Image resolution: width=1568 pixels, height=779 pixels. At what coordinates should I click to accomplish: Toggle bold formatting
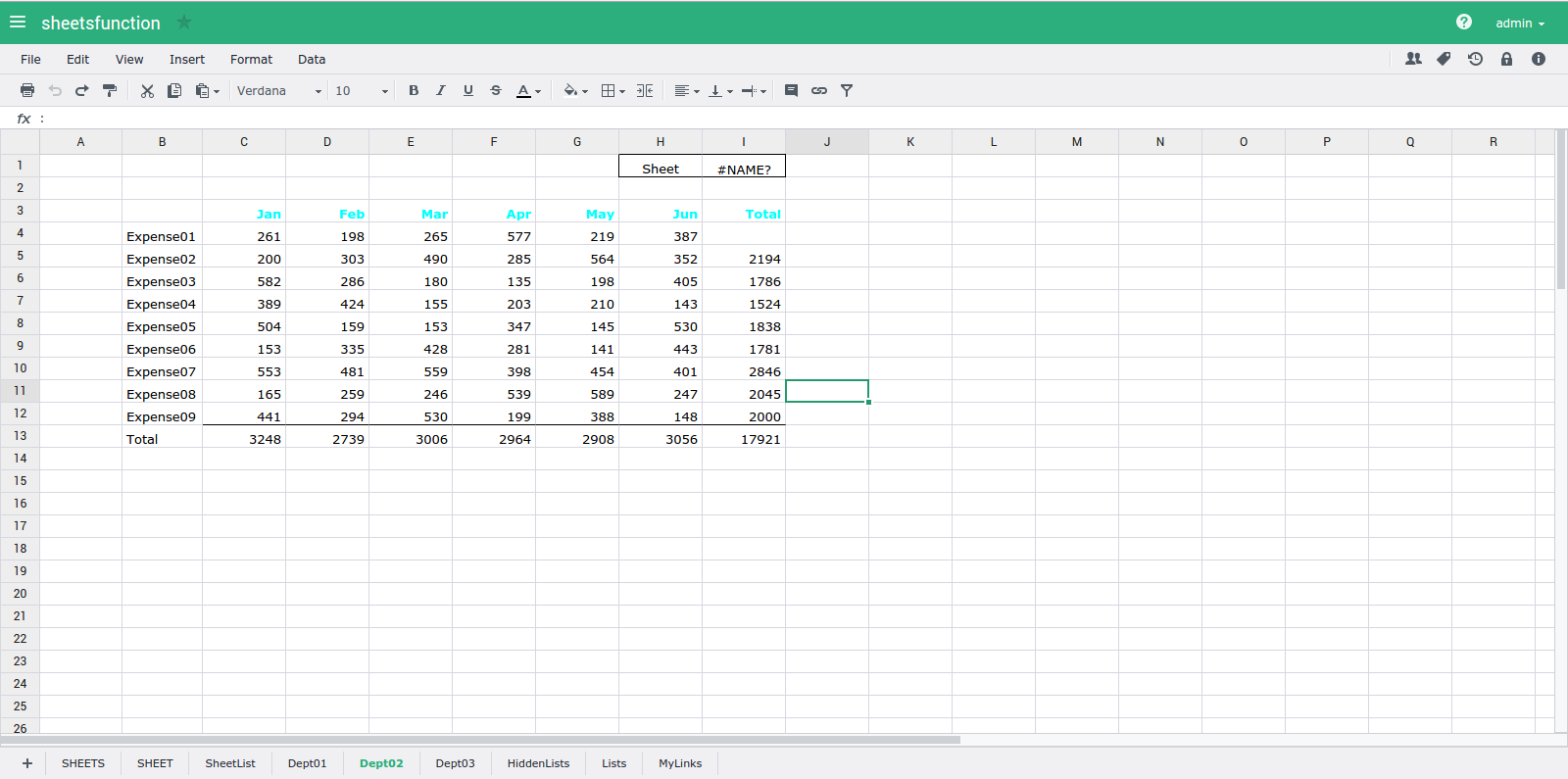[414, 90]
